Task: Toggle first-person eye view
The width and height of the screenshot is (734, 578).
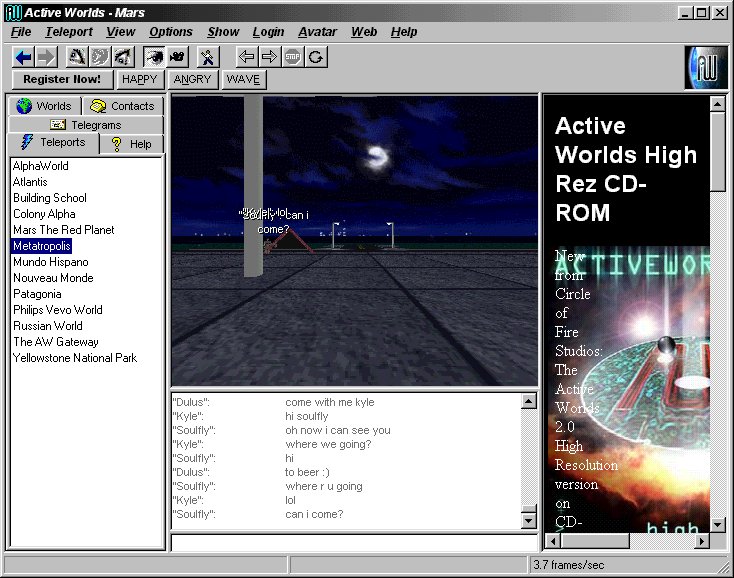Action: [x=154, y=57]
